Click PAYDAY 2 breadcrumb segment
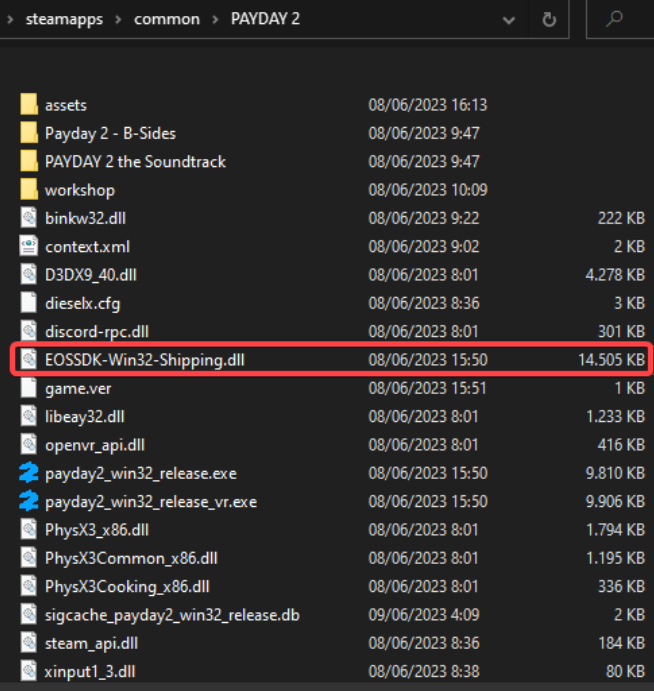This screenshot has height=691, width=654. tap(265, 19)
